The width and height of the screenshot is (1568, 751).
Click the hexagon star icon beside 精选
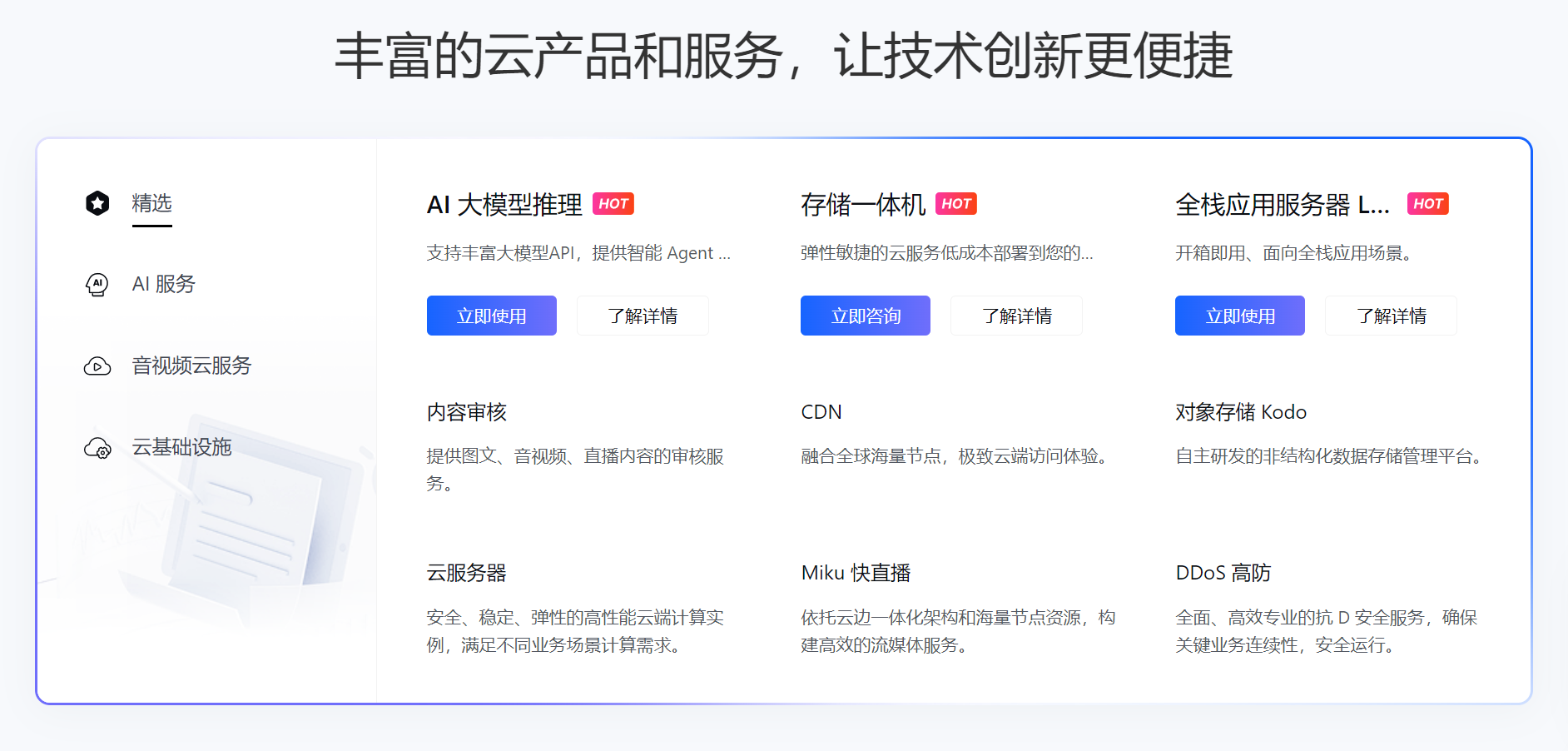(97, 203)
